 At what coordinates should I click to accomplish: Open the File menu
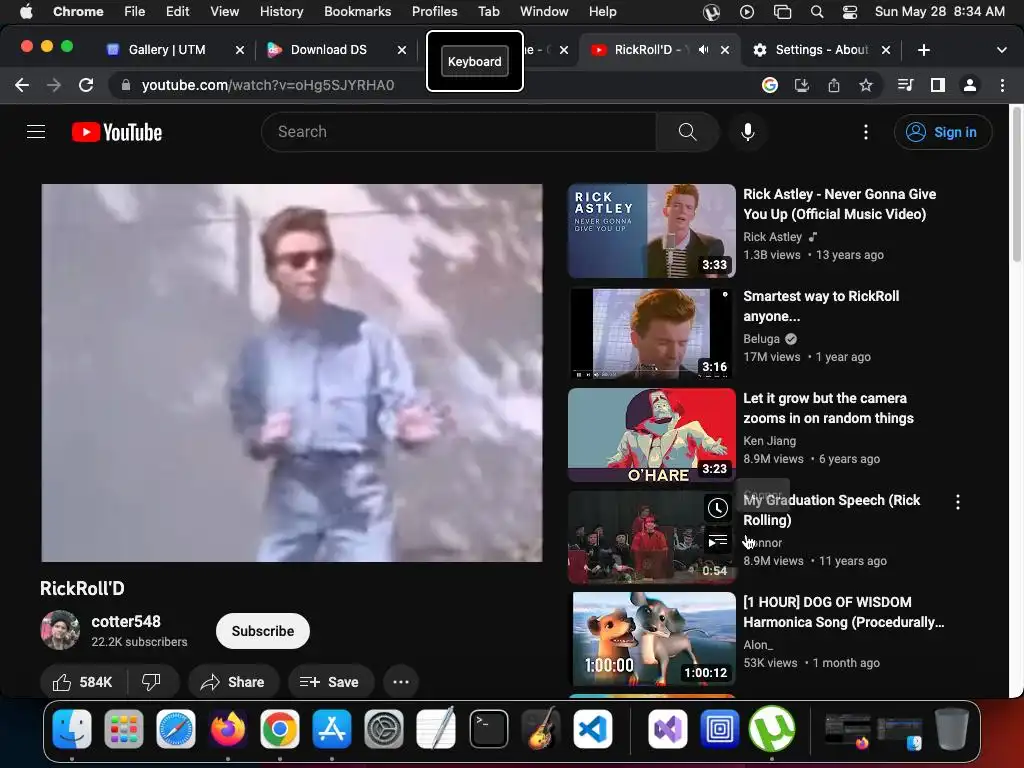[135, 11]
